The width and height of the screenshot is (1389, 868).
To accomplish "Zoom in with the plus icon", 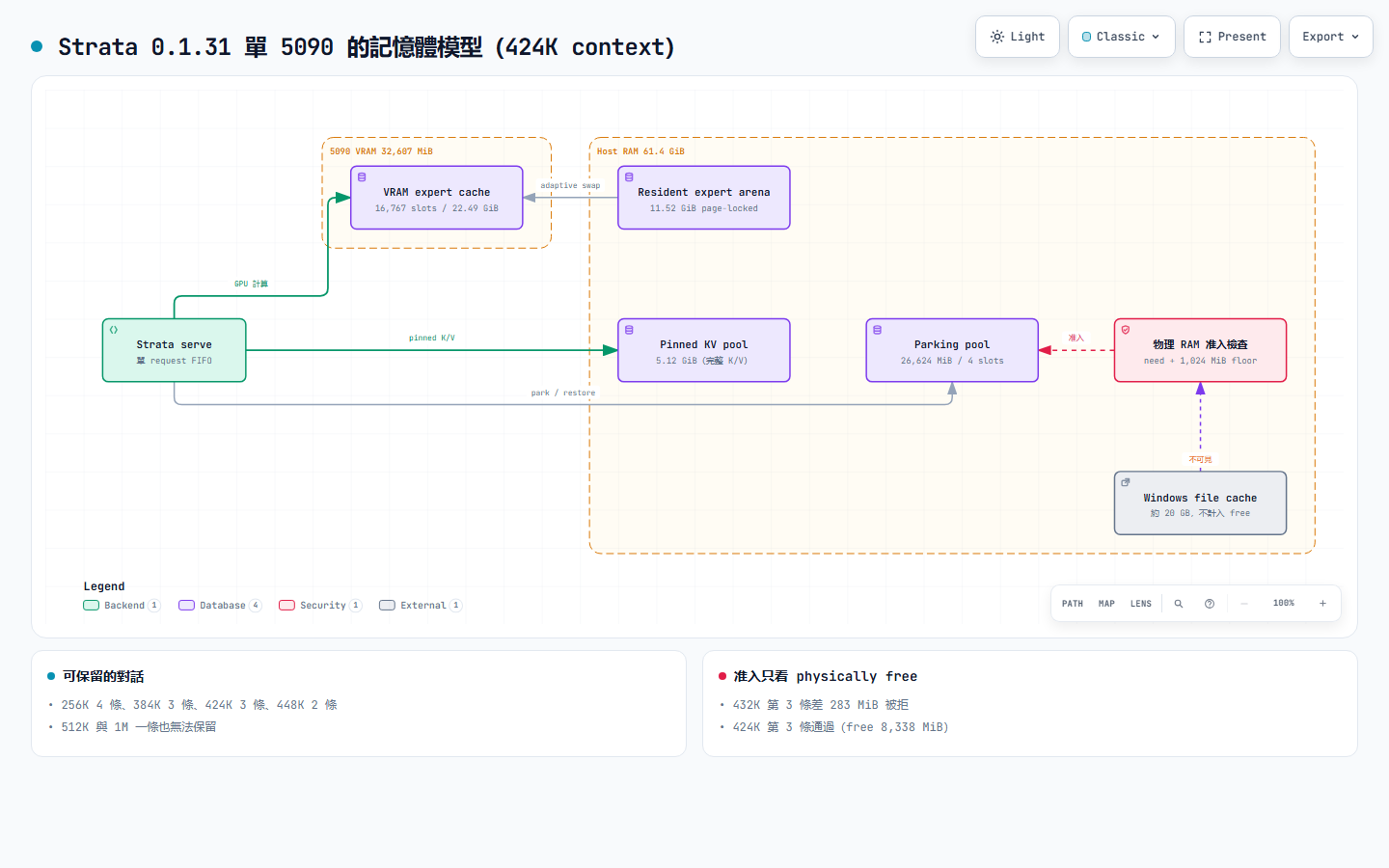I will coord(1322,604).
